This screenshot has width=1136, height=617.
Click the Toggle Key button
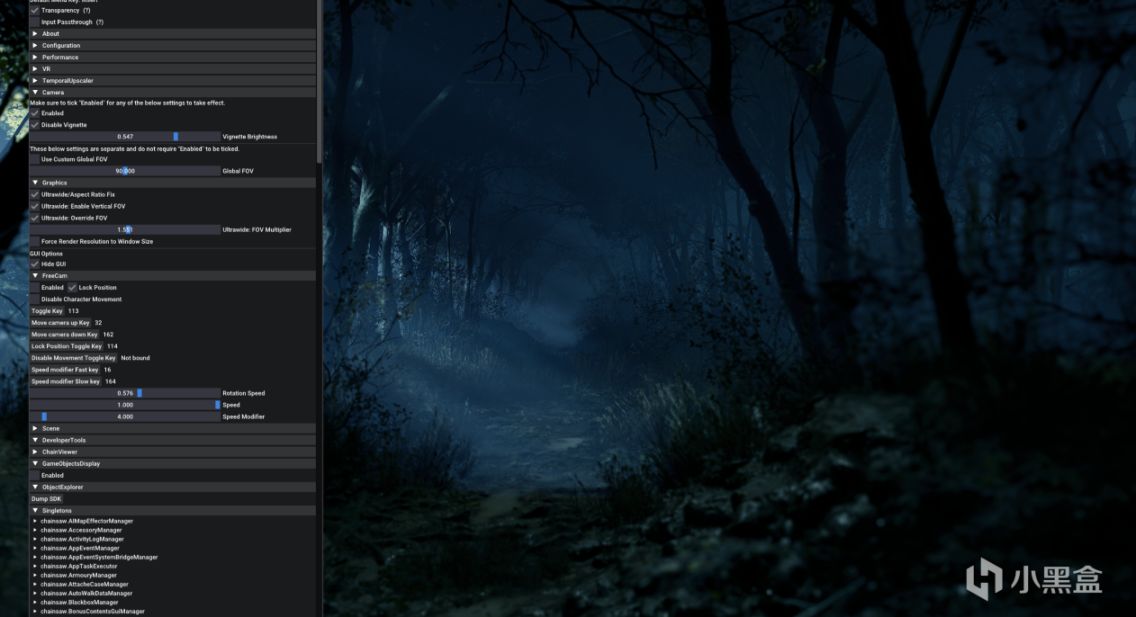(x=47, y=311)
